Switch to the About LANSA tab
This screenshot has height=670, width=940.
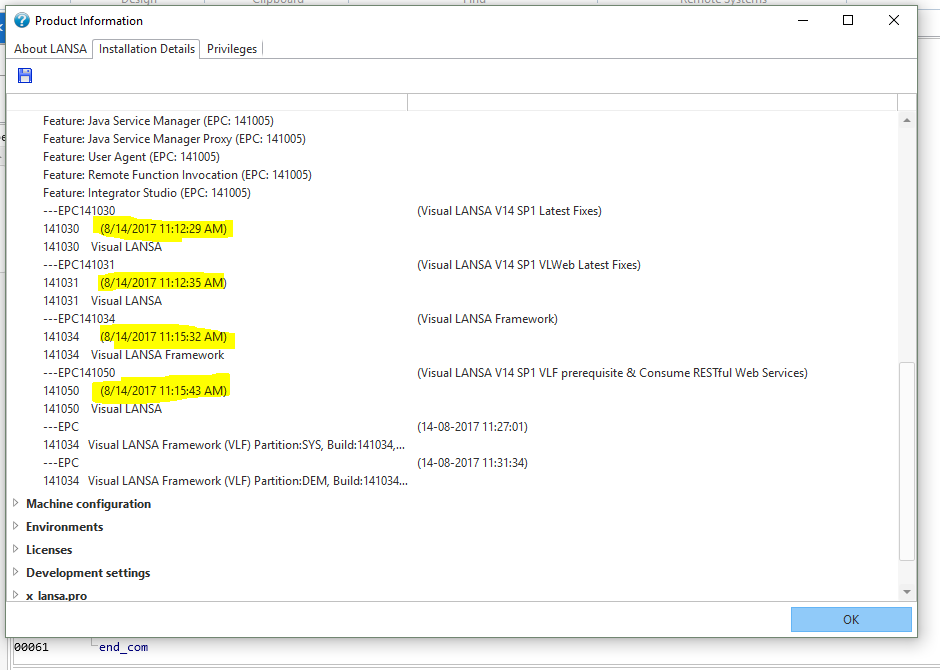(50, 49)
